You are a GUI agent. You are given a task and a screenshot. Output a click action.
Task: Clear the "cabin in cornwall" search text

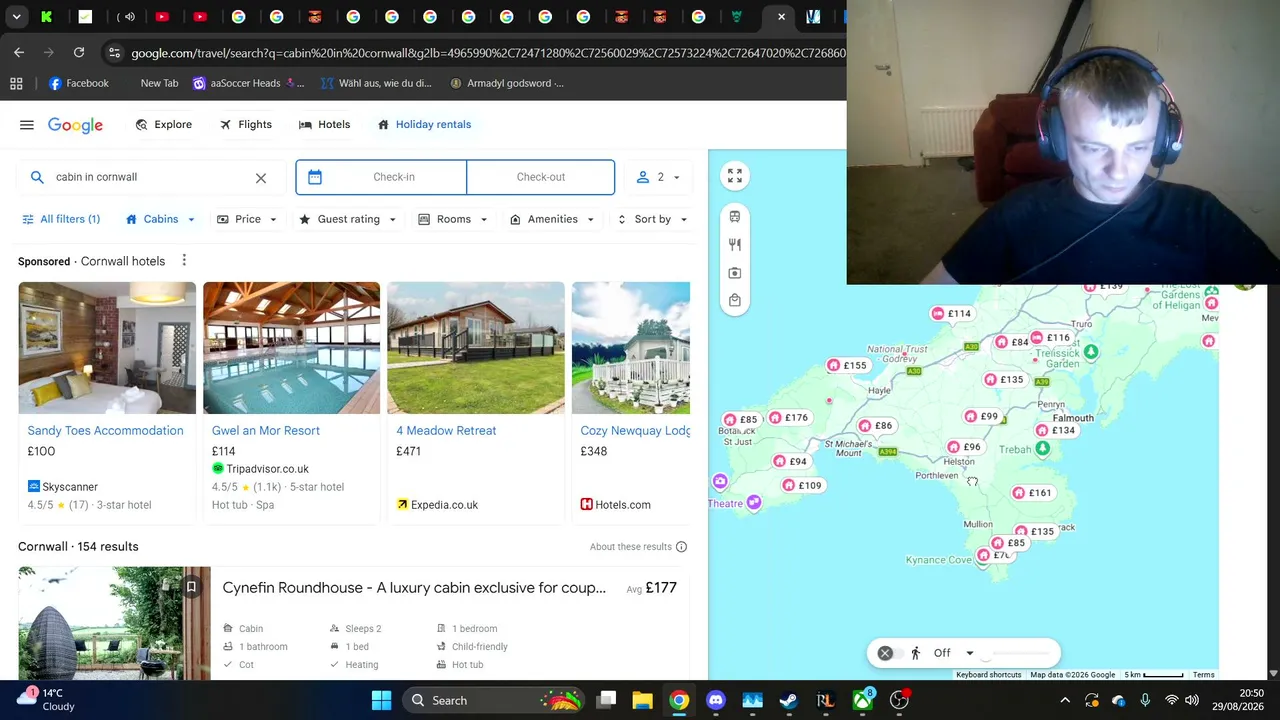pyautogui.click(x=261, y=178)
